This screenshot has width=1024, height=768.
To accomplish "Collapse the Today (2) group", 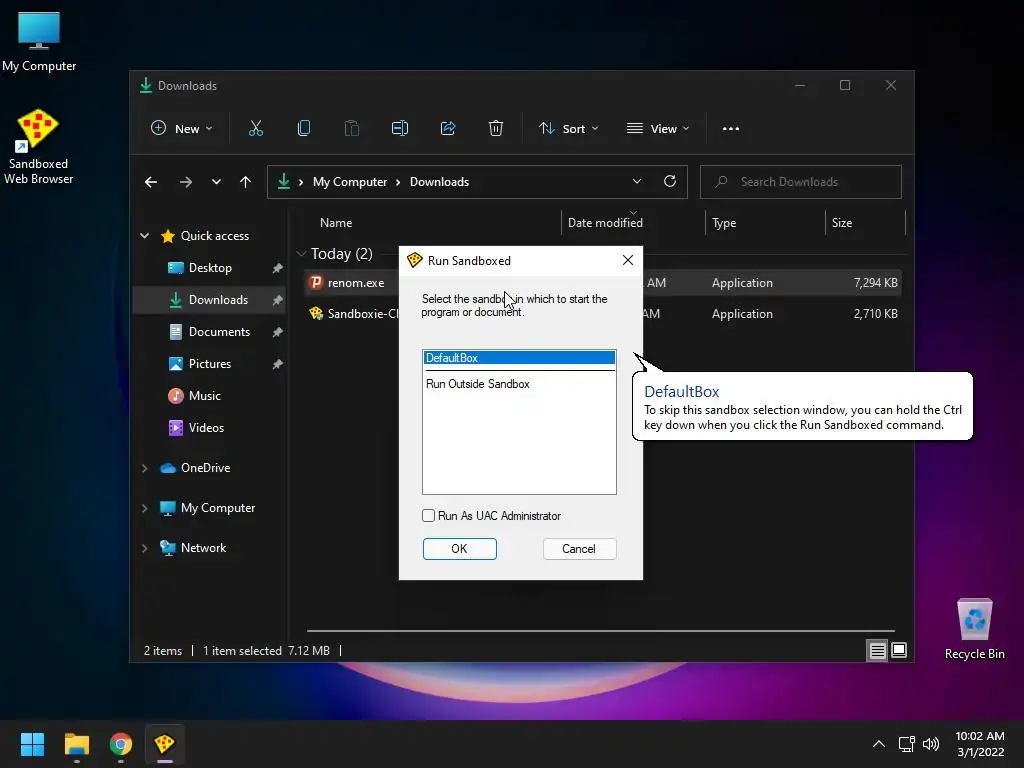I will tap(301, 253).
